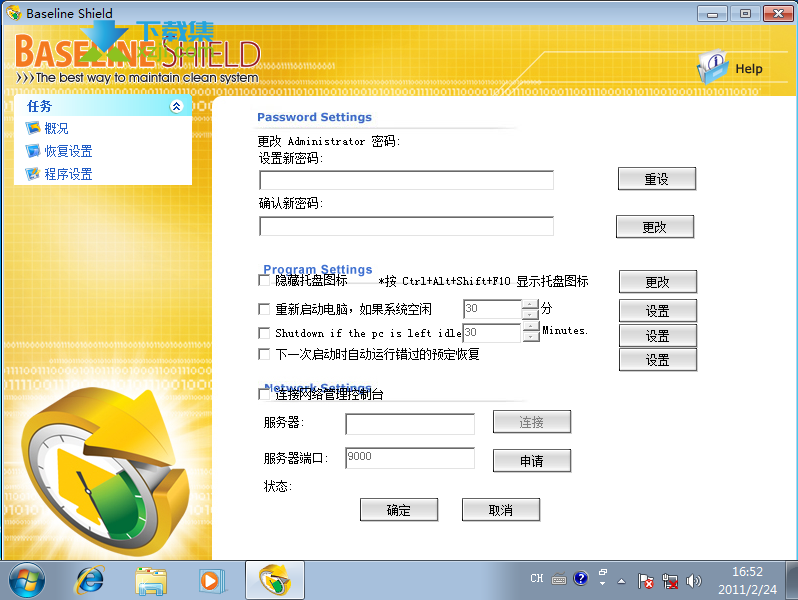Decrease restart idle minutes with down arrow
The width and height of the screenshot is (798, 600).
point(530,314)
